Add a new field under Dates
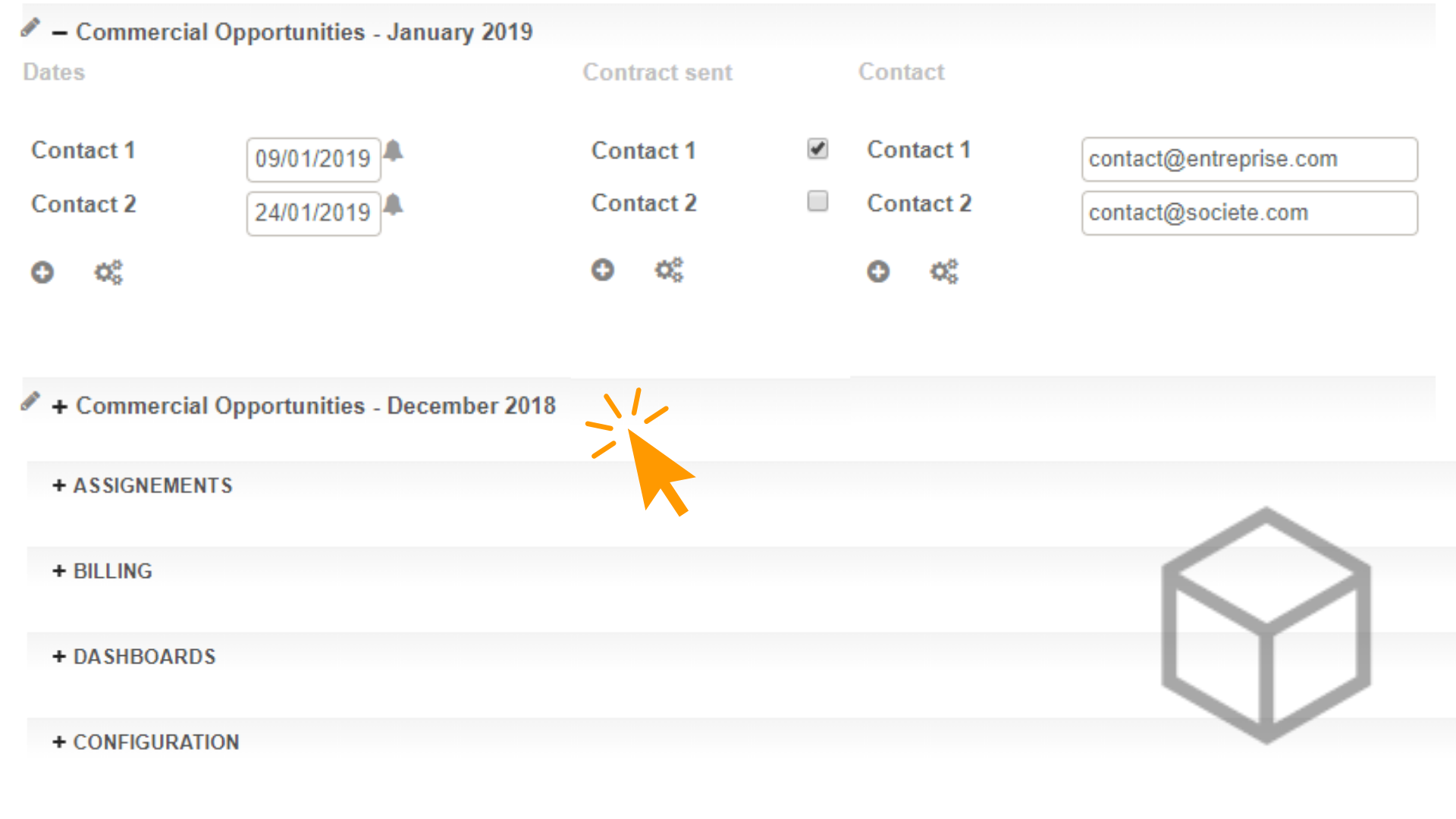Image resolution: width=1456 pixels, height=819 pixels. (x=42, y=272)
